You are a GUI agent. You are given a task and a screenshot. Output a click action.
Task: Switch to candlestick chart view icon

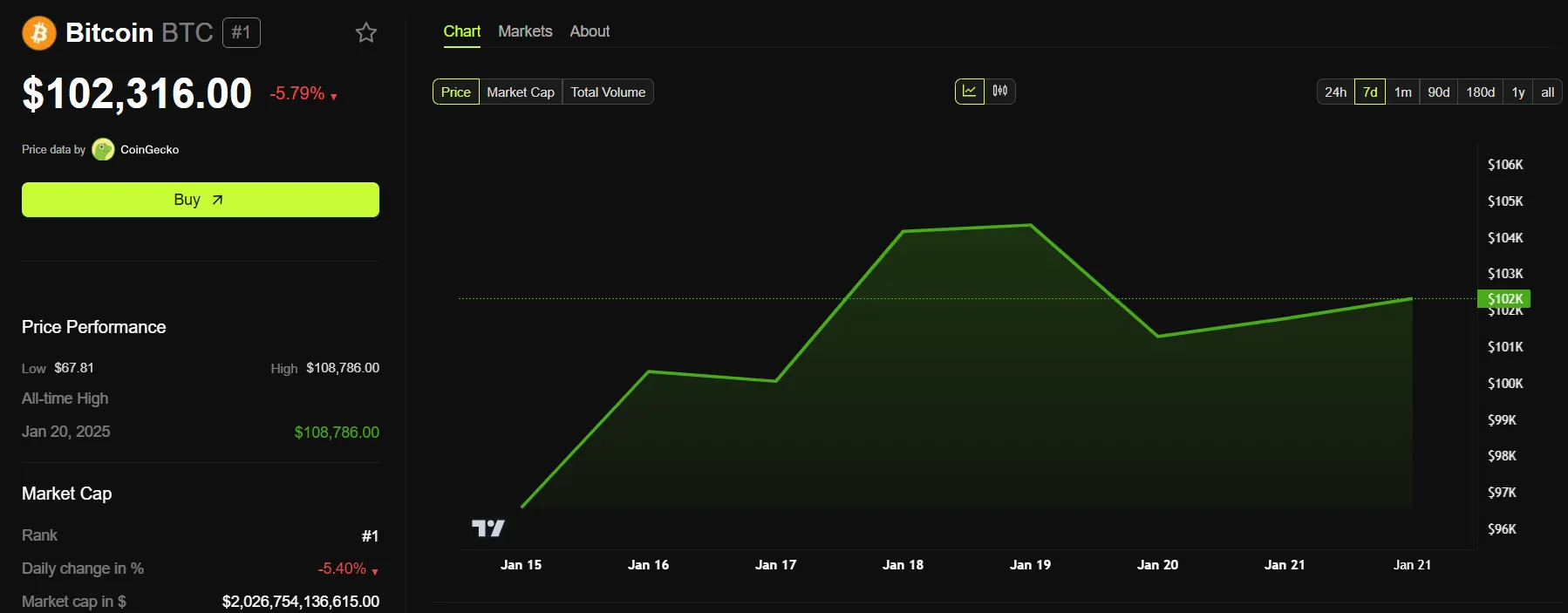click(1000, 92)
